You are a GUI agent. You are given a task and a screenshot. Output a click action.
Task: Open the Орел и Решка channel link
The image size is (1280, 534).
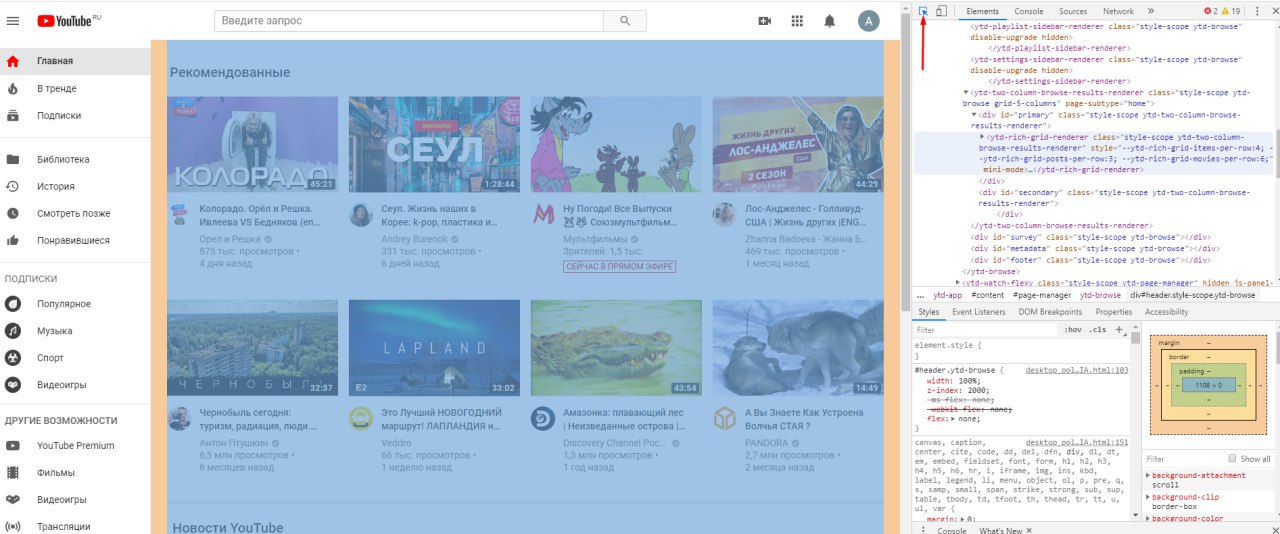[x=230, y=240]
